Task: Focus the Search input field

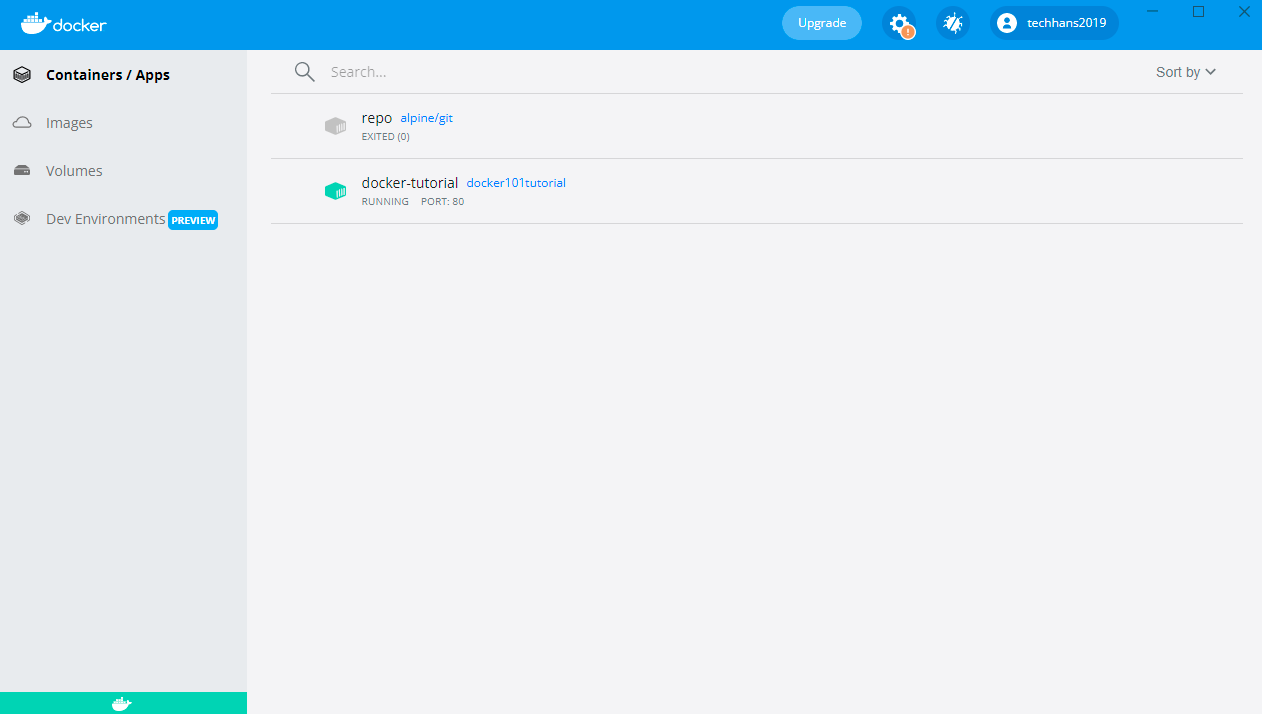Action: click(730, 72)
